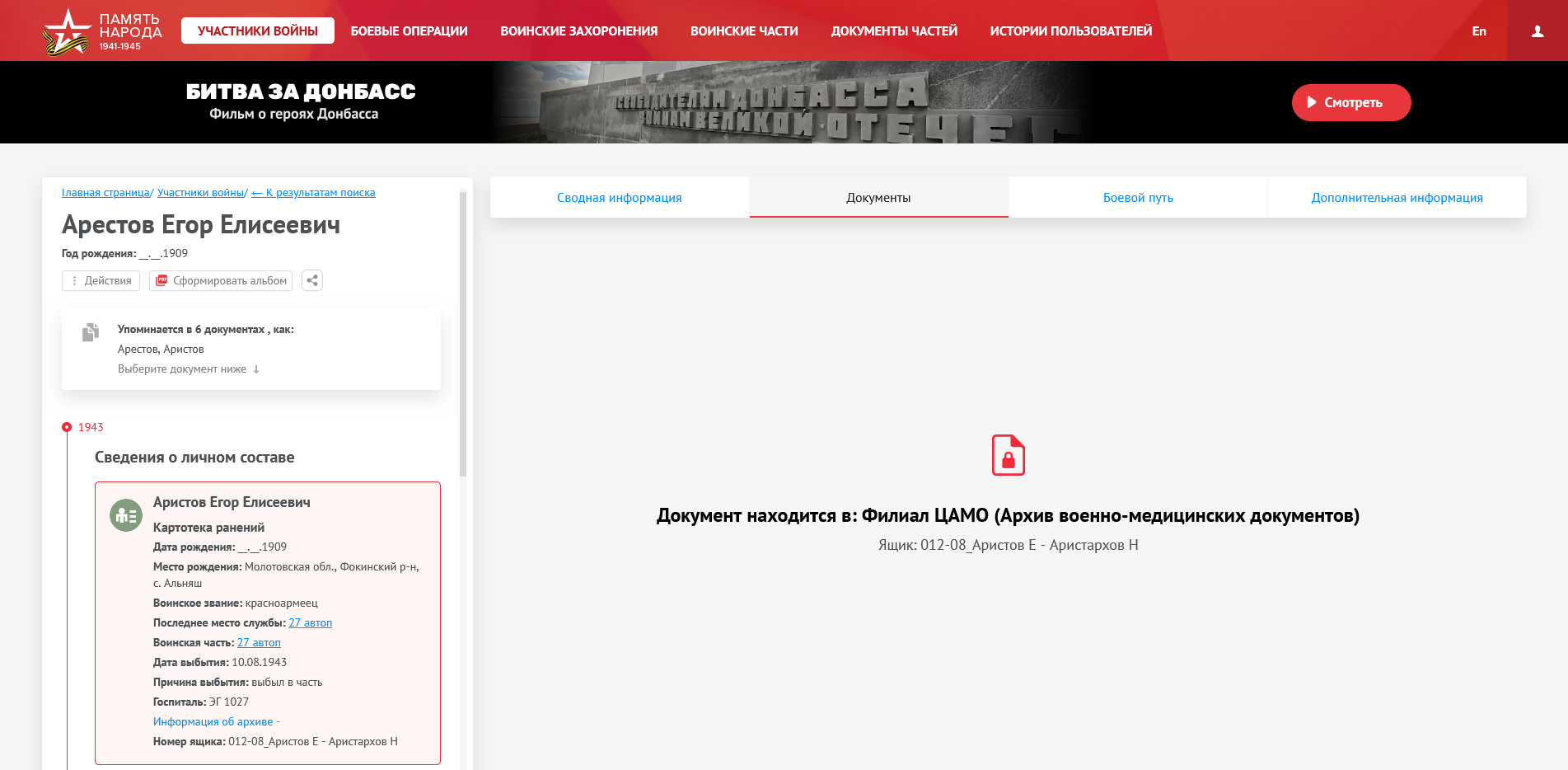Switch to Боевой путь tab
1568x770 pixels.
pos(1137,198)
